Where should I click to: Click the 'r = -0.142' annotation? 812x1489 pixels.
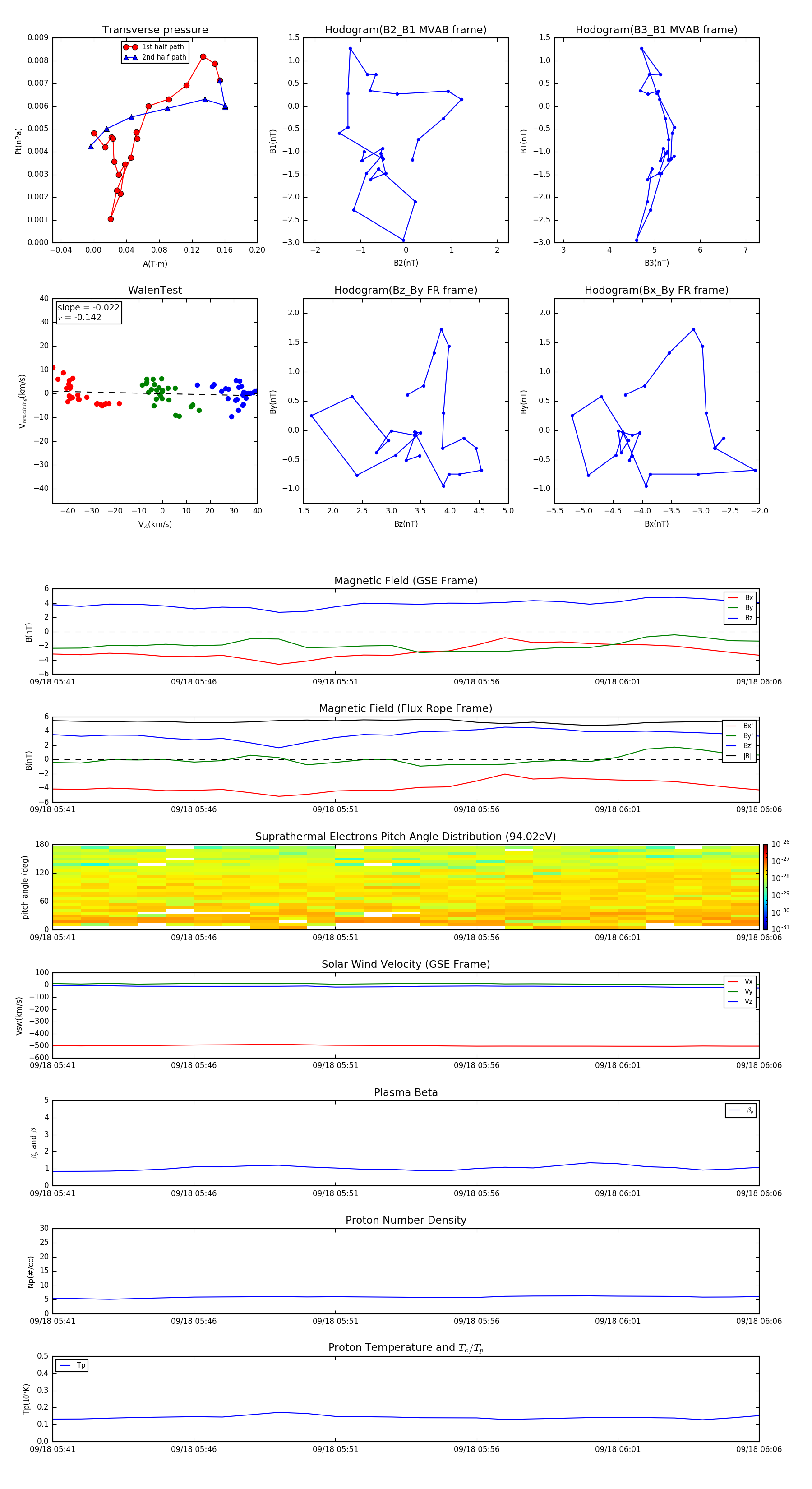[x=80, y=317]
